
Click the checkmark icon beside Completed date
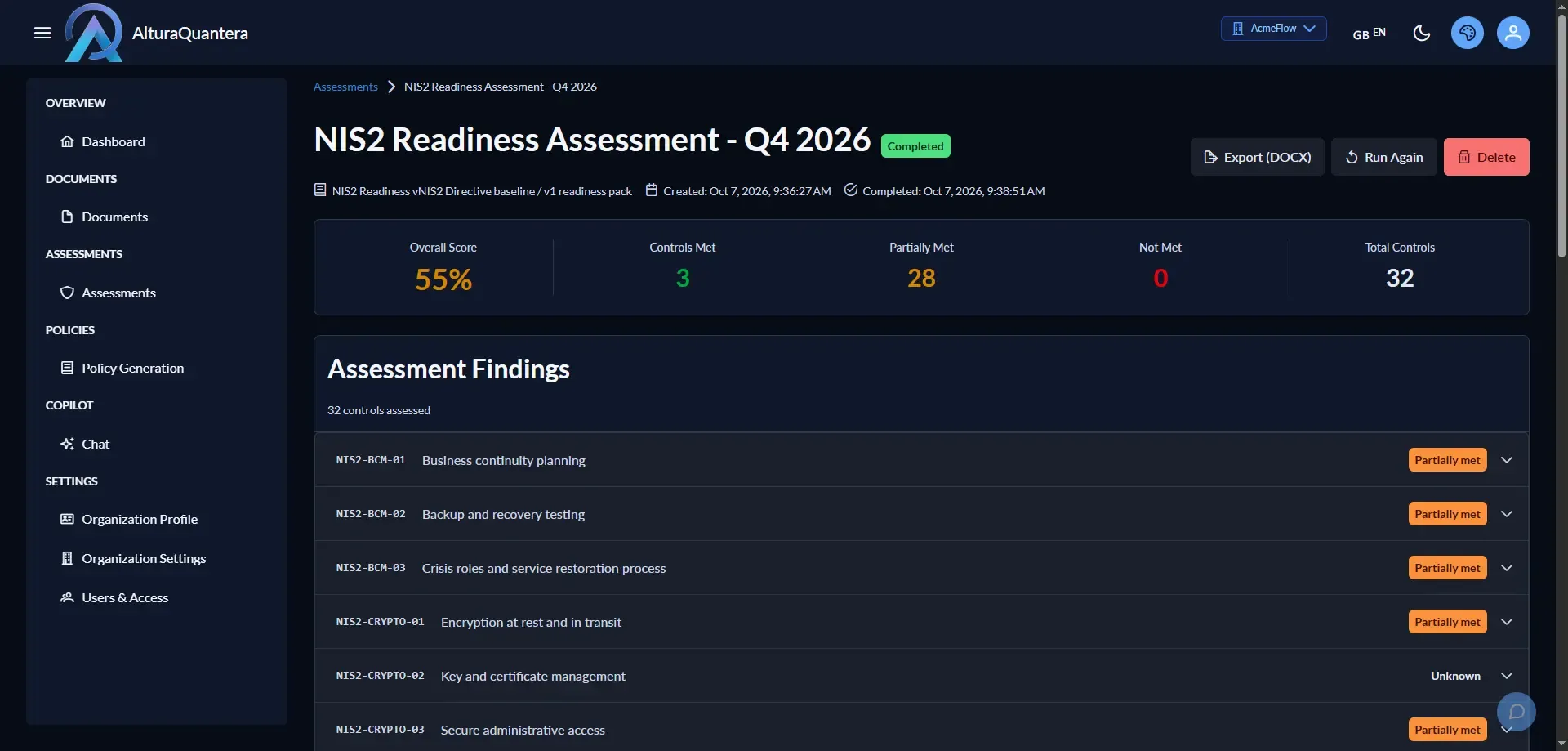850,190
